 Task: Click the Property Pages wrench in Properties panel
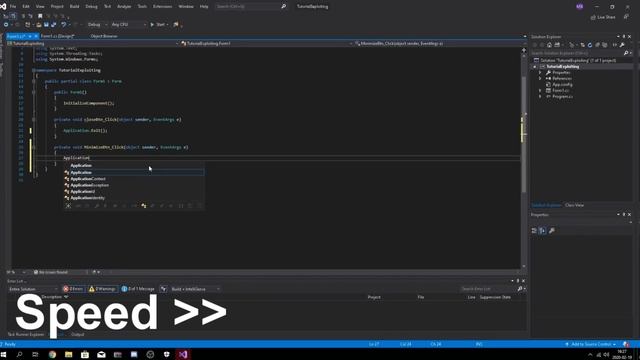[551, 231]
